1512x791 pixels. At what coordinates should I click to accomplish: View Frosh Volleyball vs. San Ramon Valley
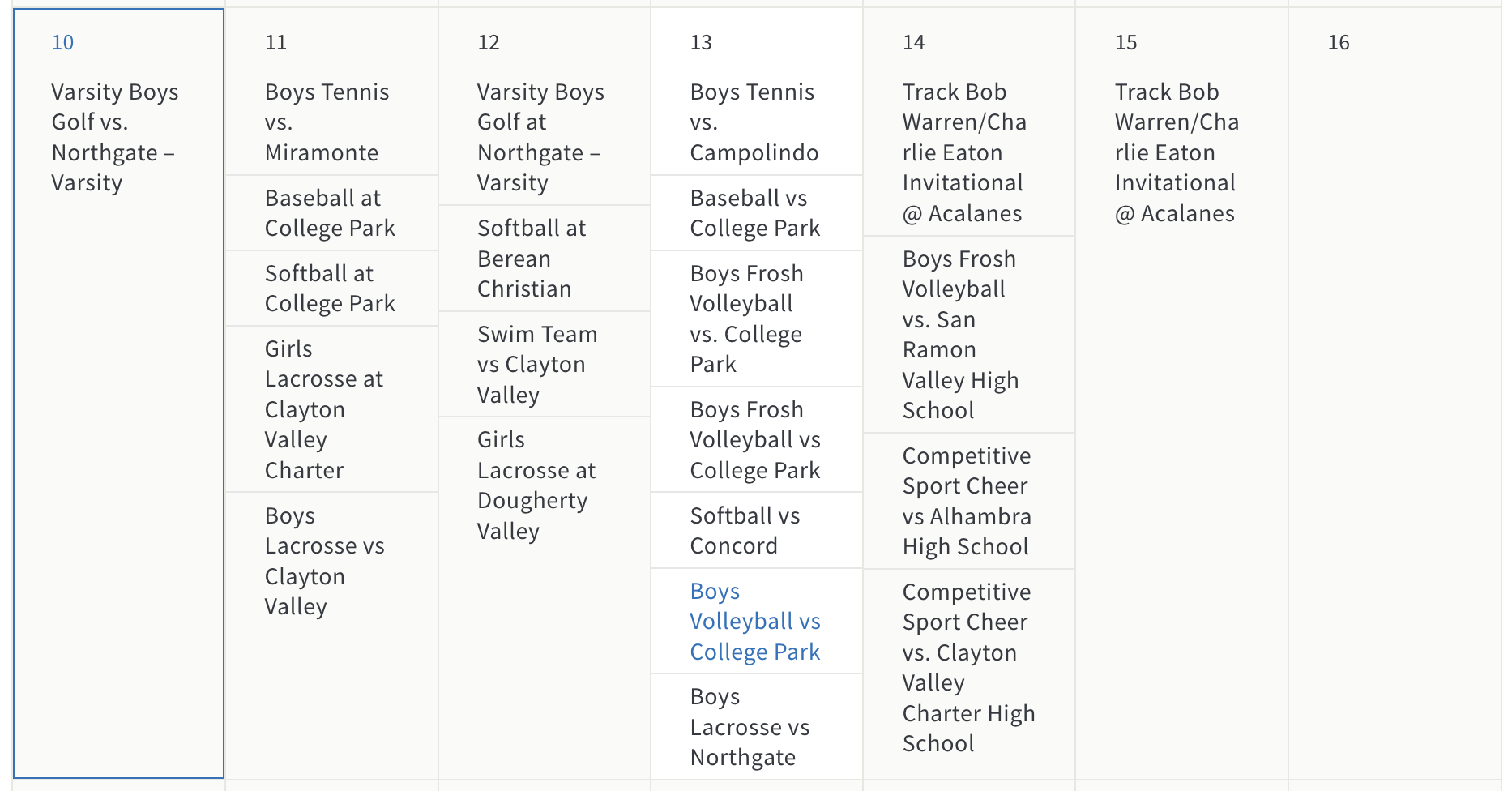point(960,335)
